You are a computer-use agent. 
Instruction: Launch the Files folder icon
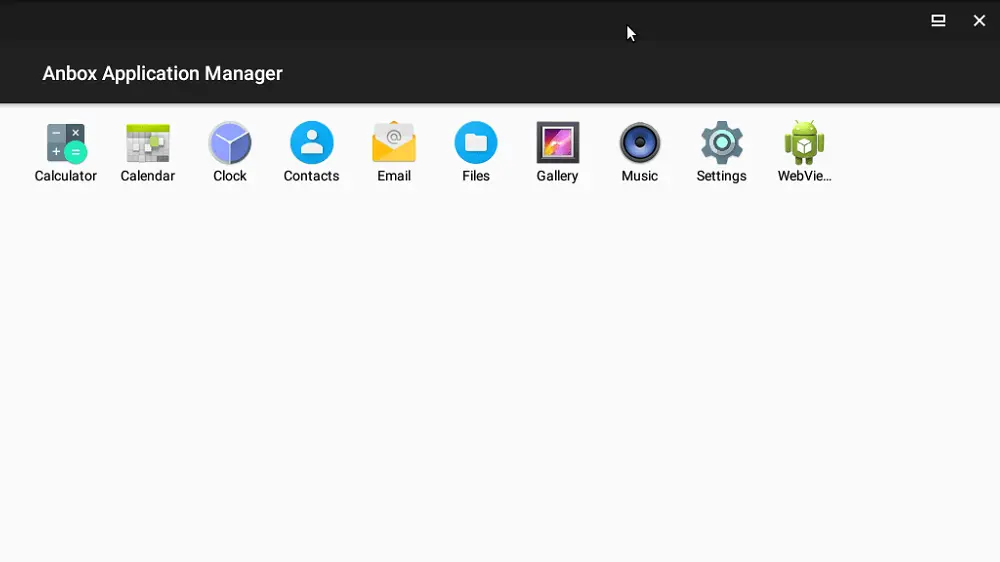point(476,143)
